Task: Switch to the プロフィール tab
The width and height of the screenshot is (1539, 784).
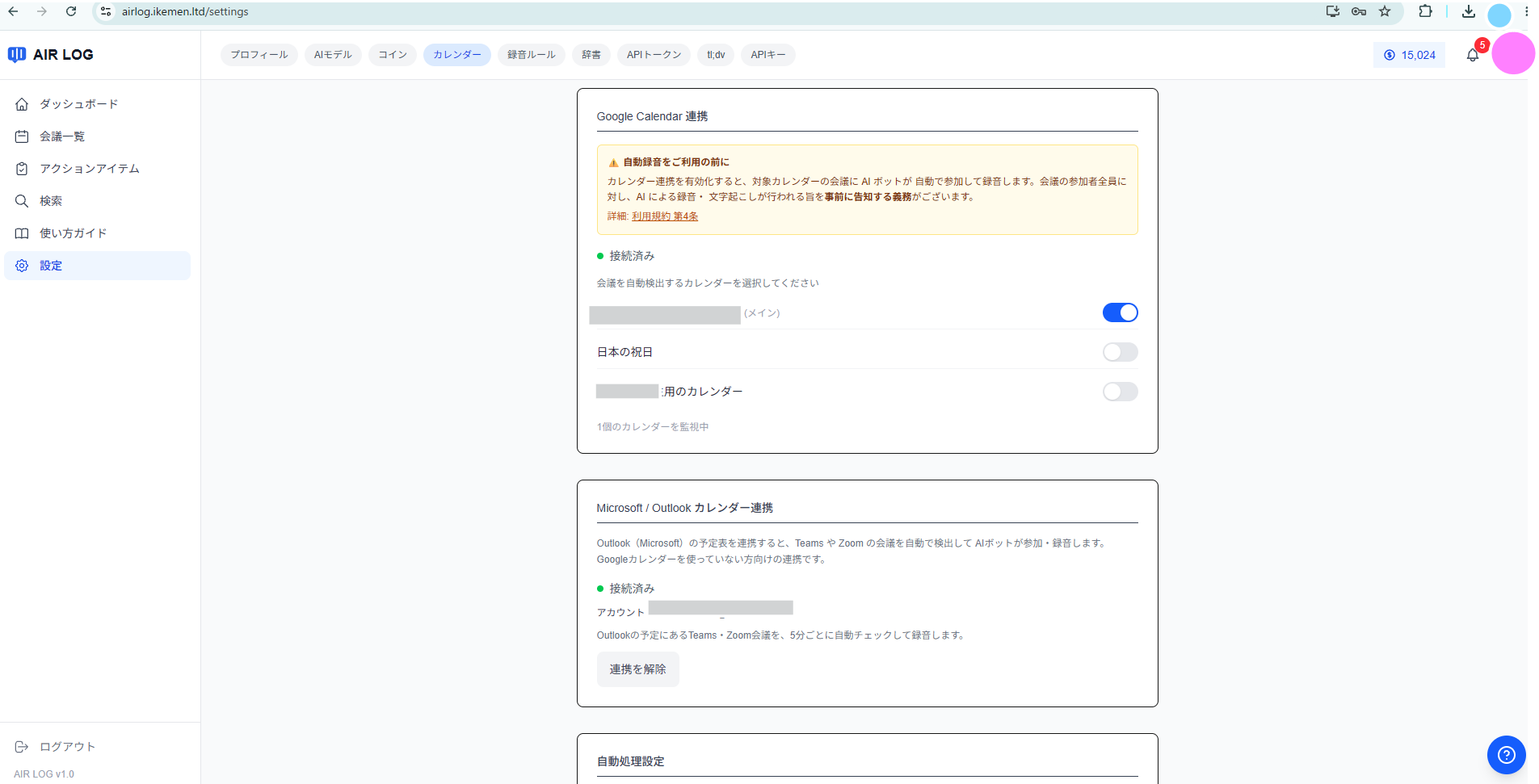Action: click(259, 55)
